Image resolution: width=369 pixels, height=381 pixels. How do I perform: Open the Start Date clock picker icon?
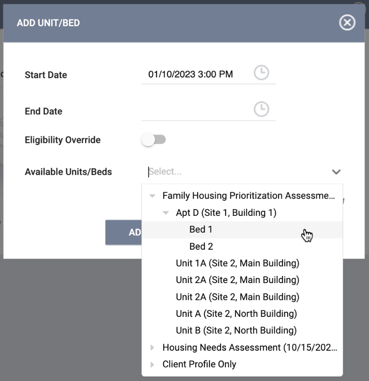(261, 73)
